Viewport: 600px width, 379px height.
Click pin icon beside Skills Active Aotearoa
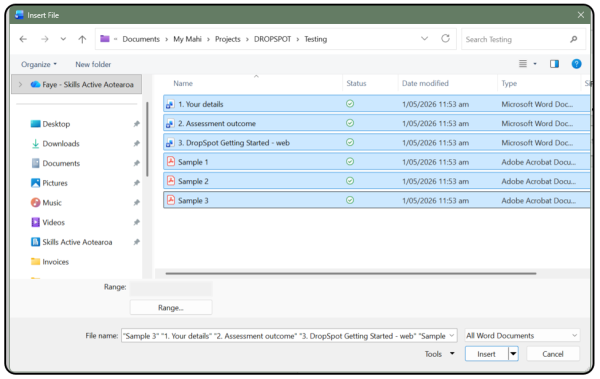coord(136,242)
